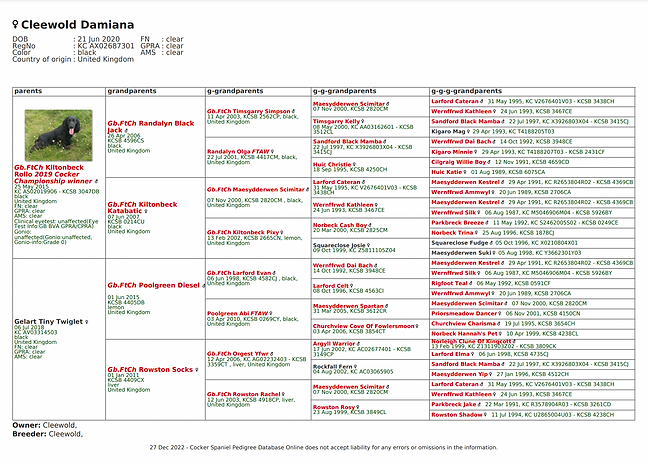
Task: Select Maesydderwen Suki entry
Action: 461,253
